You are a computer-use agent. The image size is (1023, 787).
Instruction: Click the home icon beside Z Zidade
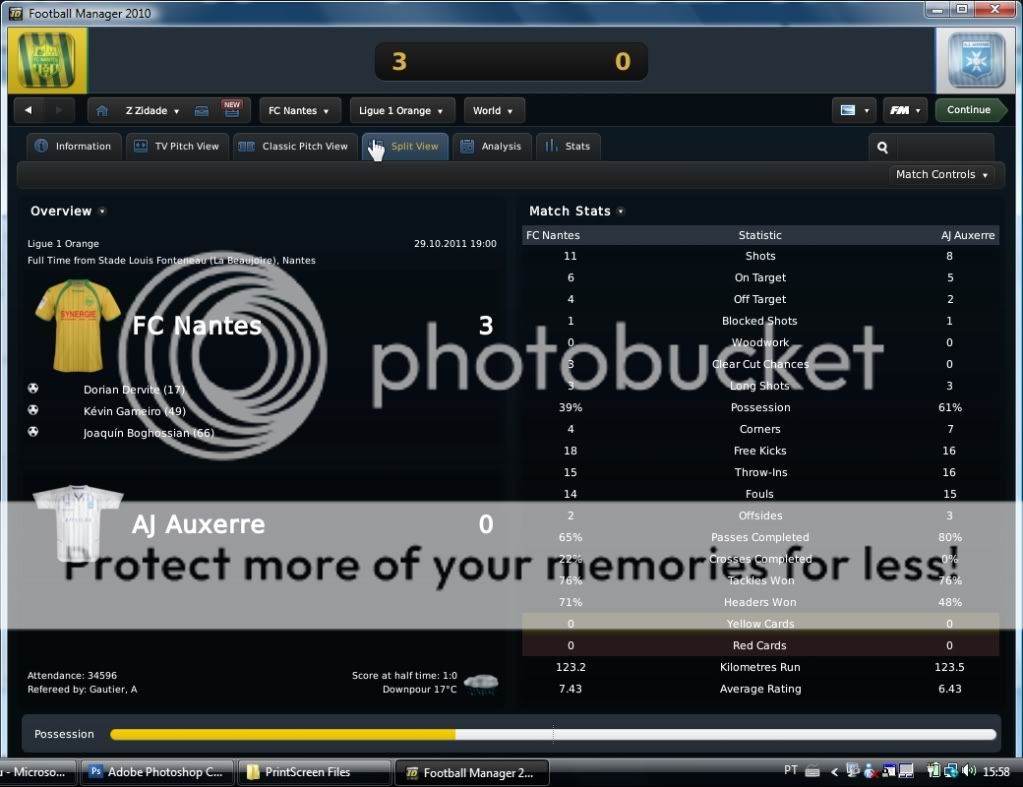(102, 111)
